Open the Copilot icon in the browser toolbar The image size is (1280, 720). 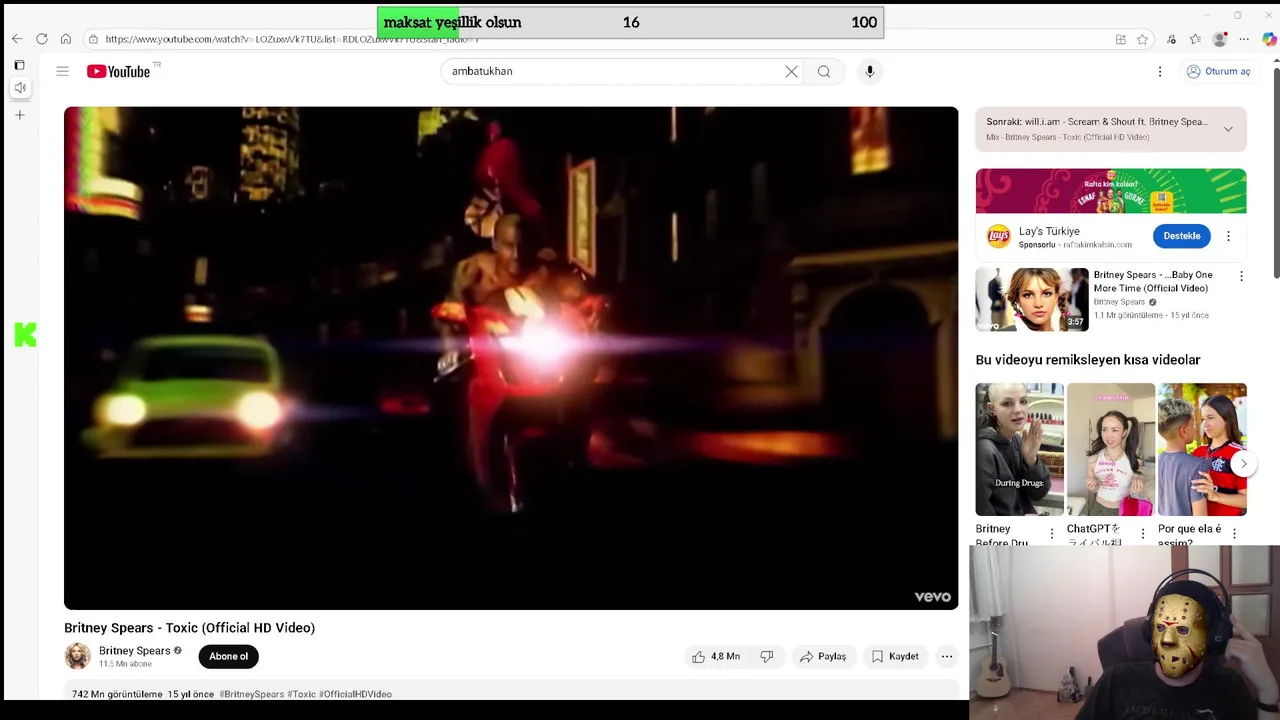pyautogui.click(x=1269, y=39)
